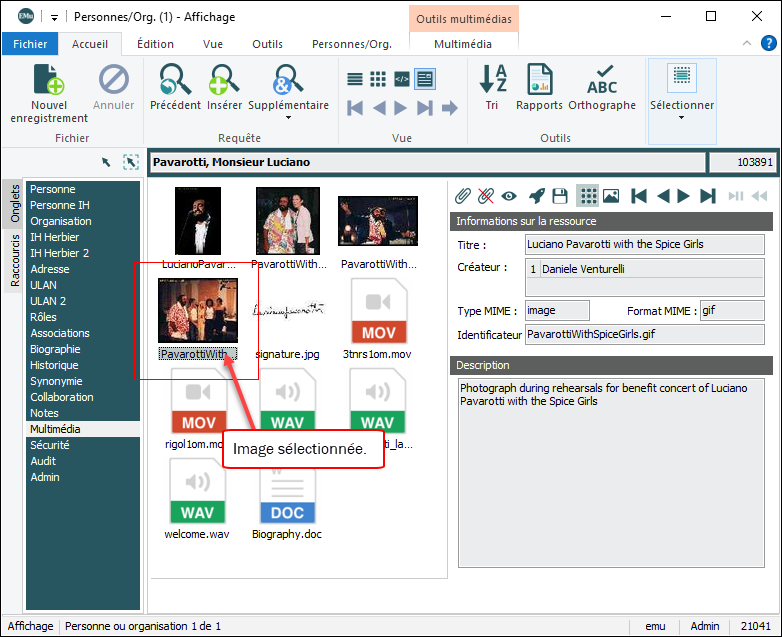Select Biographie in the left tab list
The height and width of the screenshot is (637, 782).
(55, 349)
